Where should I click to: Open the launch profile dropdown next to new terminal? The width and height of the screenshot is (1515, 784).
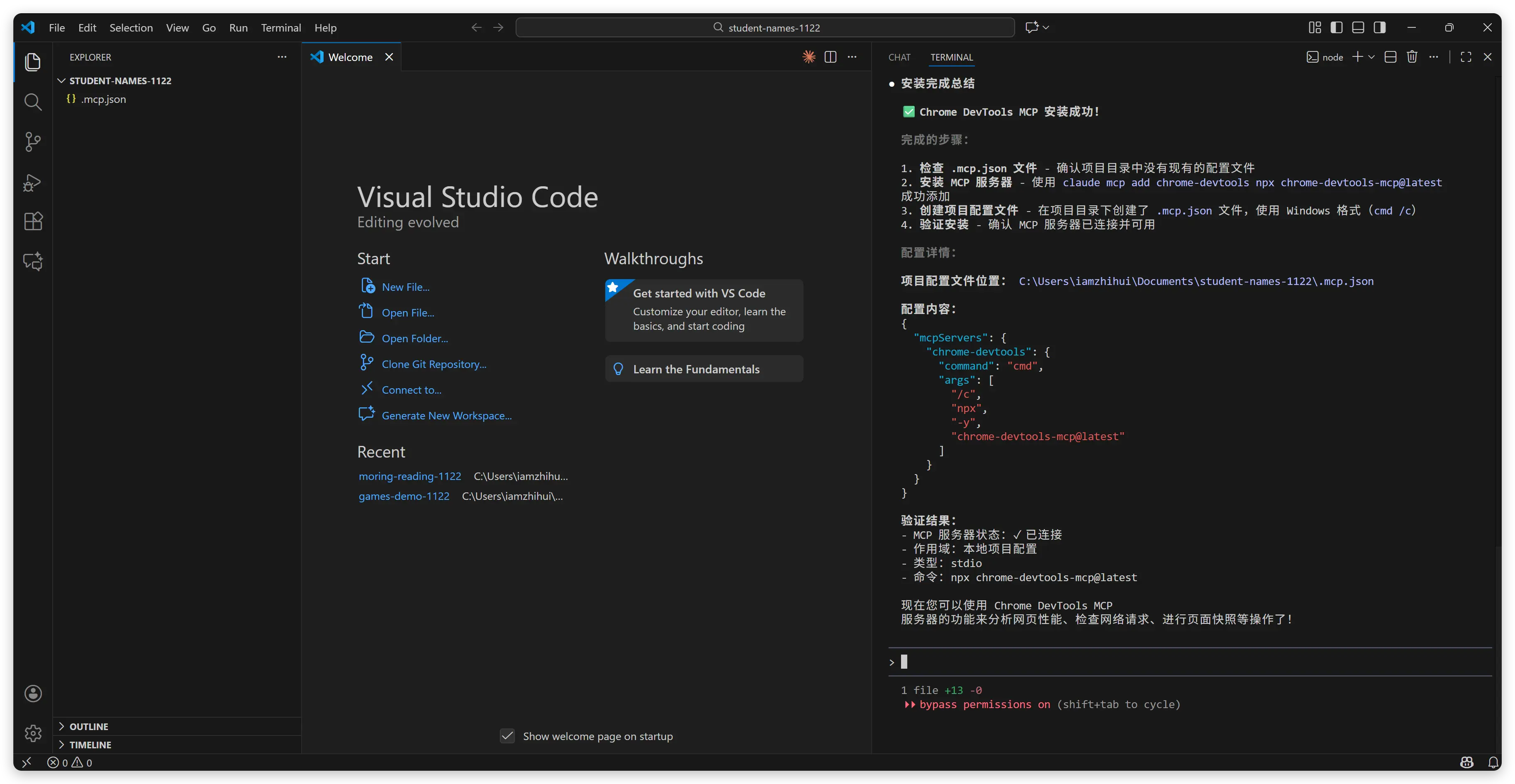click(1371, 57)
